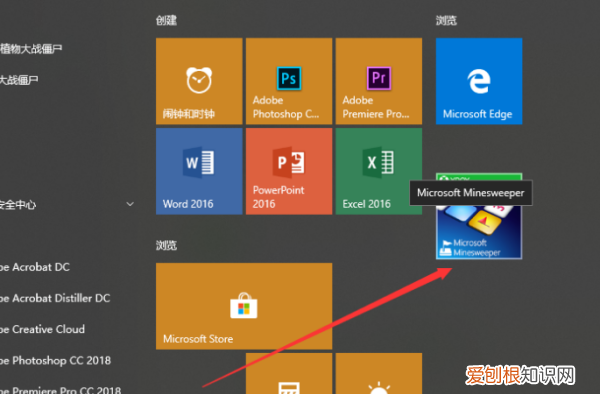Open the Excel 2016 tile
This screenshot has height=394, width=600.
379,171
